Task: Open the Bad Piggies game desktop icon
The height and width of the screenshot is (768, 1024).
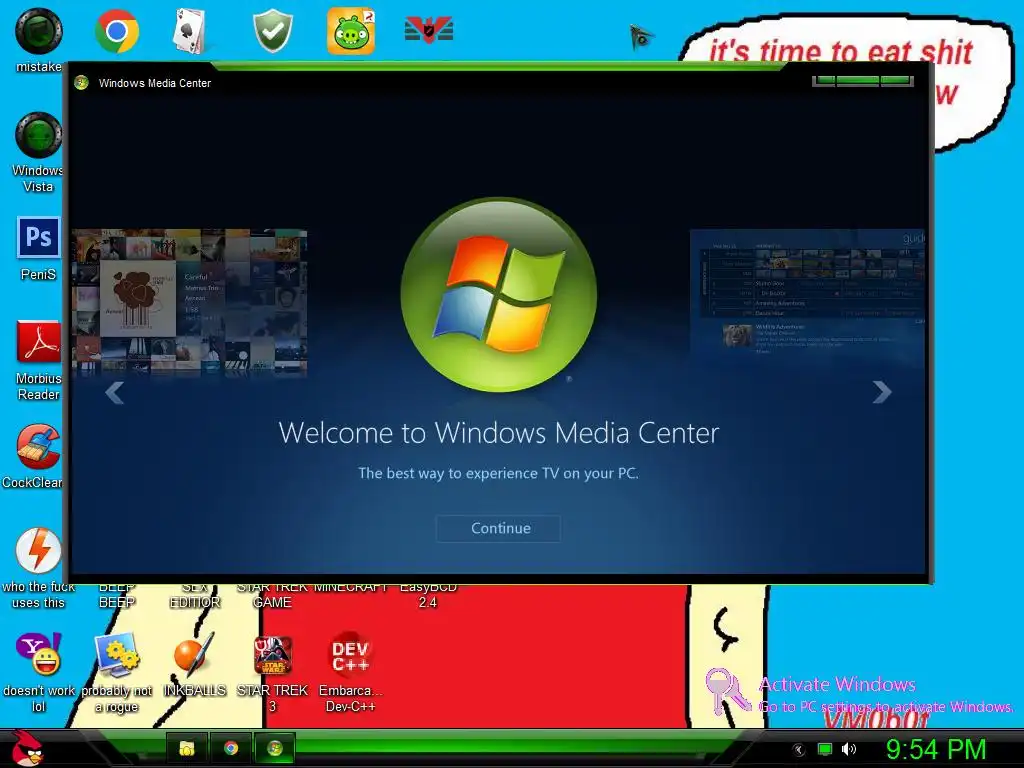Action: coord(351,31)
